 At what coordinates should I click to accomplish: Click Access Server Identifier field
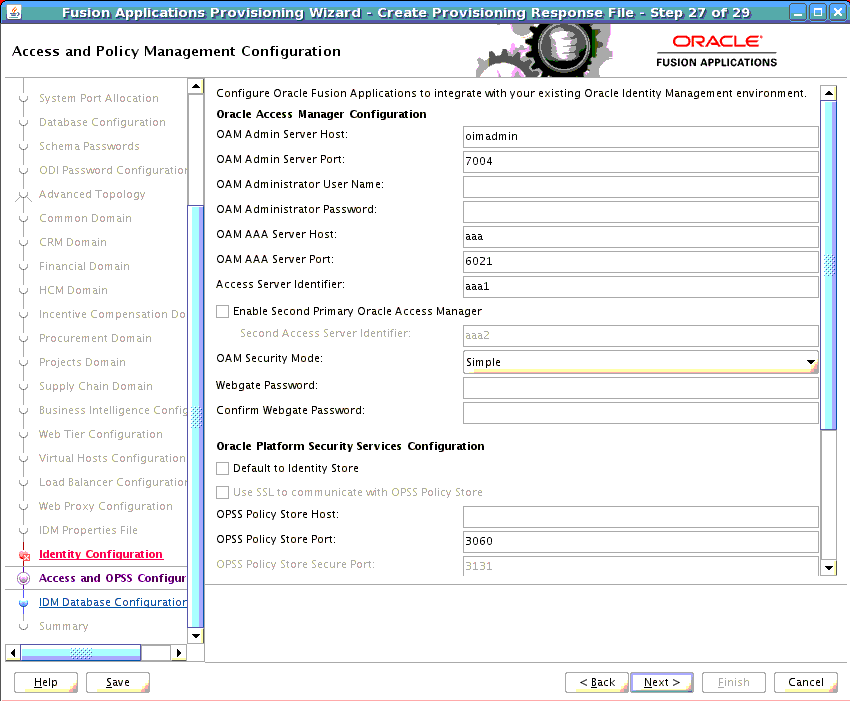point(641,286)
